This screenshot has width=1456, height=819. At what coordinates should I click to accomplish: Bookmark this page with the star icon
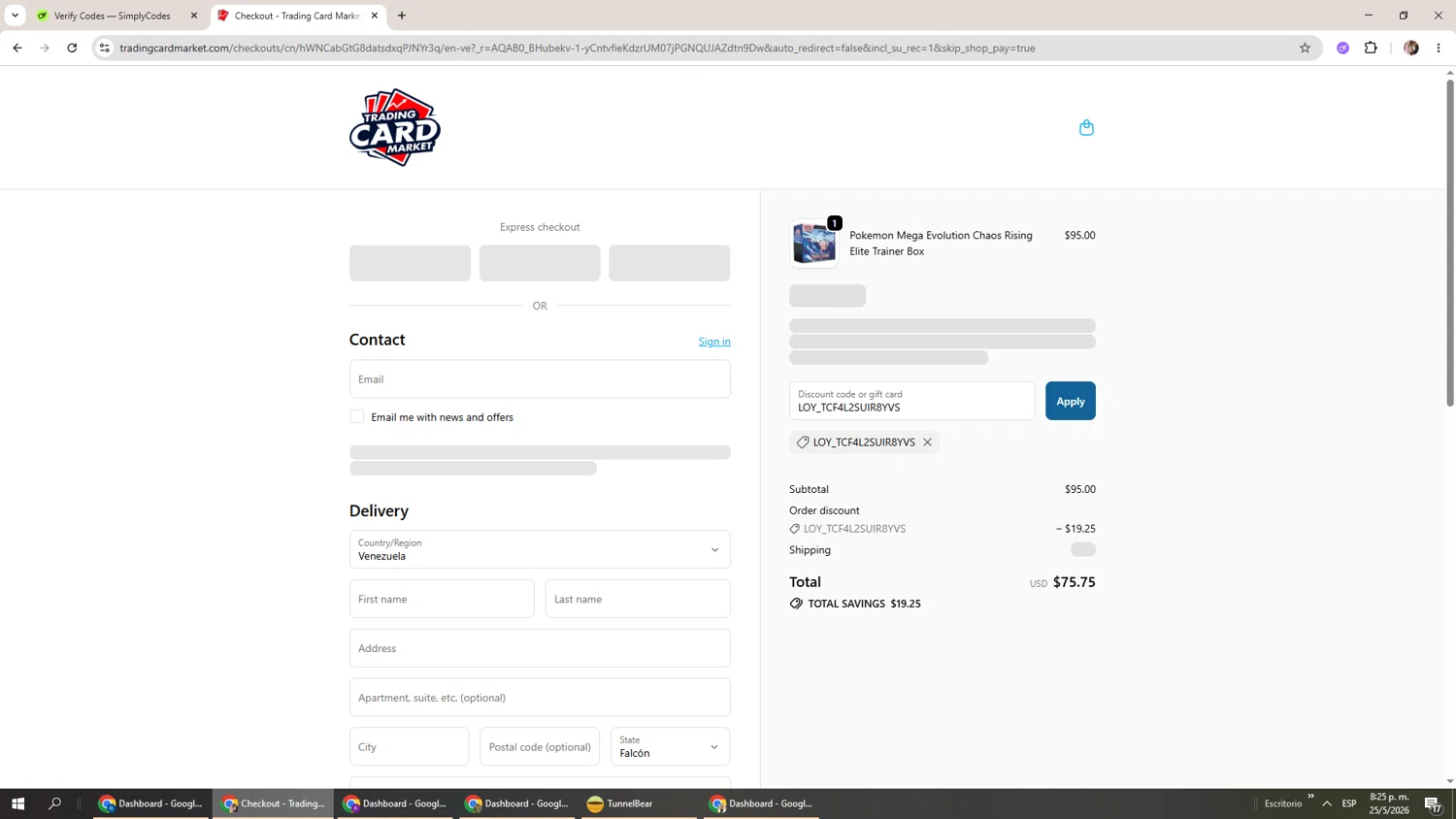coord(1305,48)
